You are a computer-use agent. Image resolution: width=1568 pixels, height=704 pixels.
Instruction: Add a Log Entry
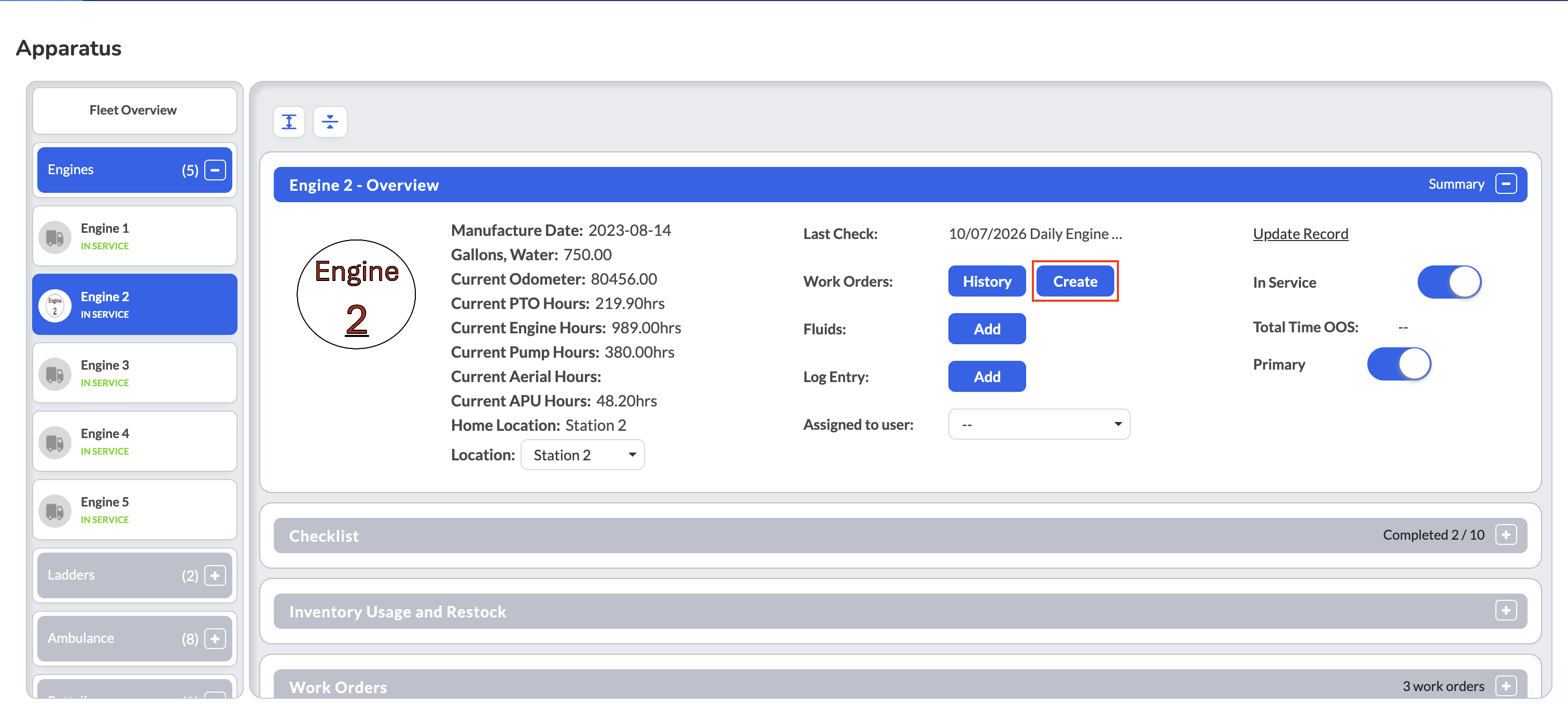click(987, 377)
